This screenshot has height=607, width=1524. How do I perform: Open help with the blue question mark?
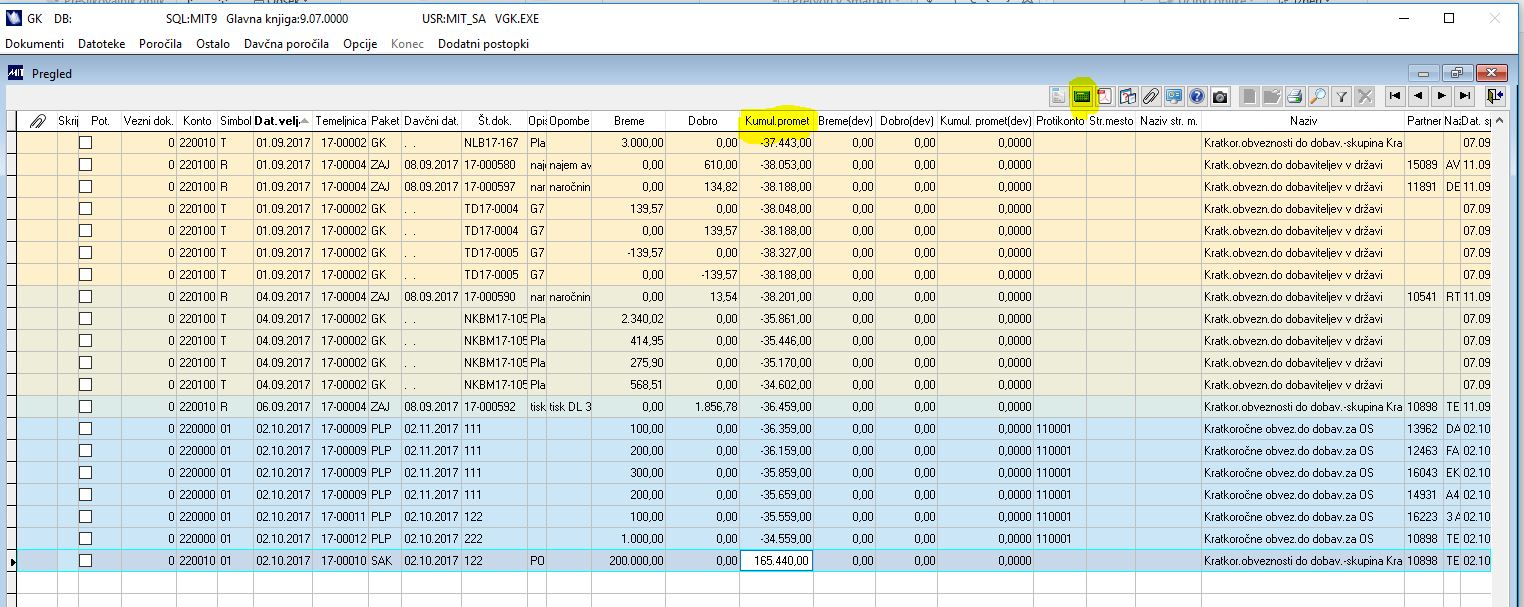pos(1196,96)
